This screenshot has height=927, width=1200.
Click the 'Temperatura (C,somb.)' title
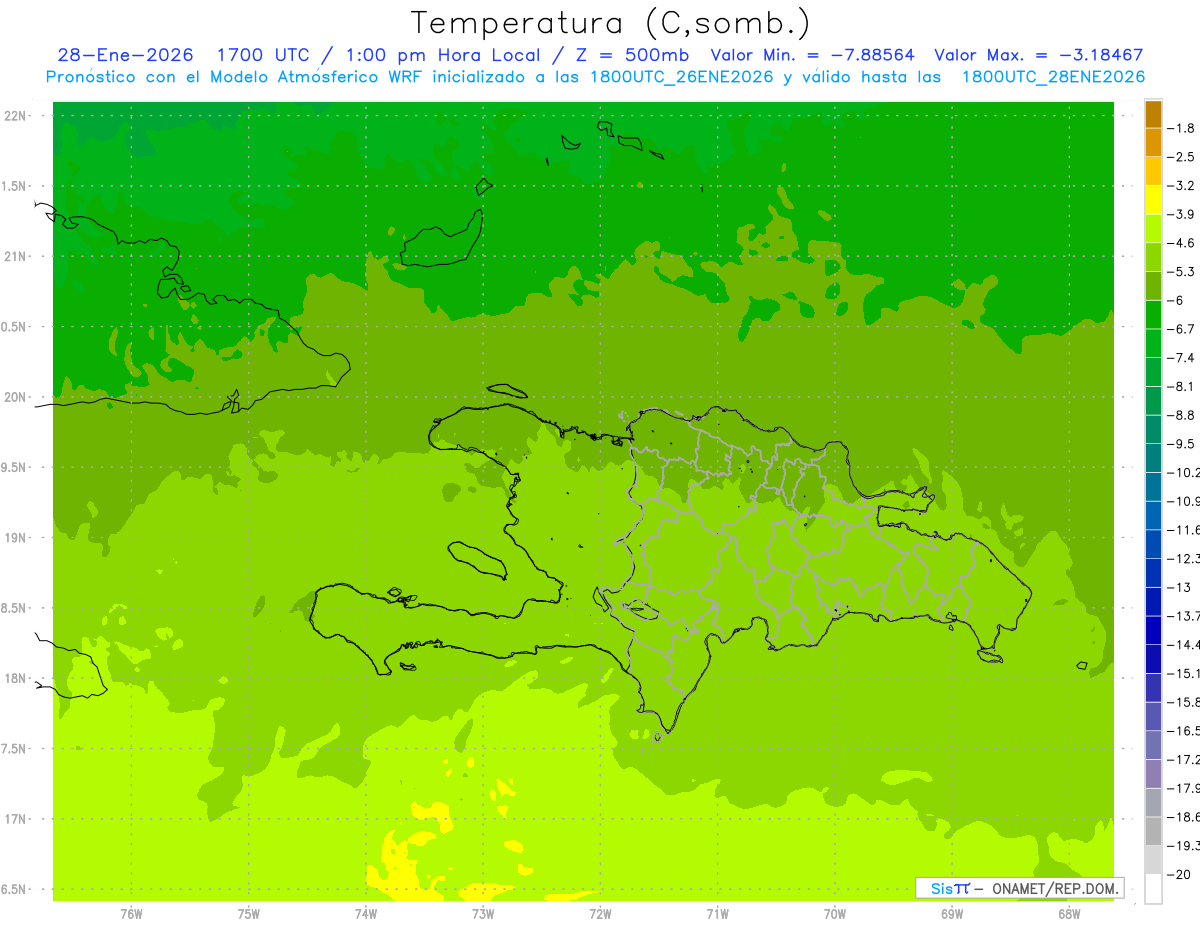(x=611, y=23)
